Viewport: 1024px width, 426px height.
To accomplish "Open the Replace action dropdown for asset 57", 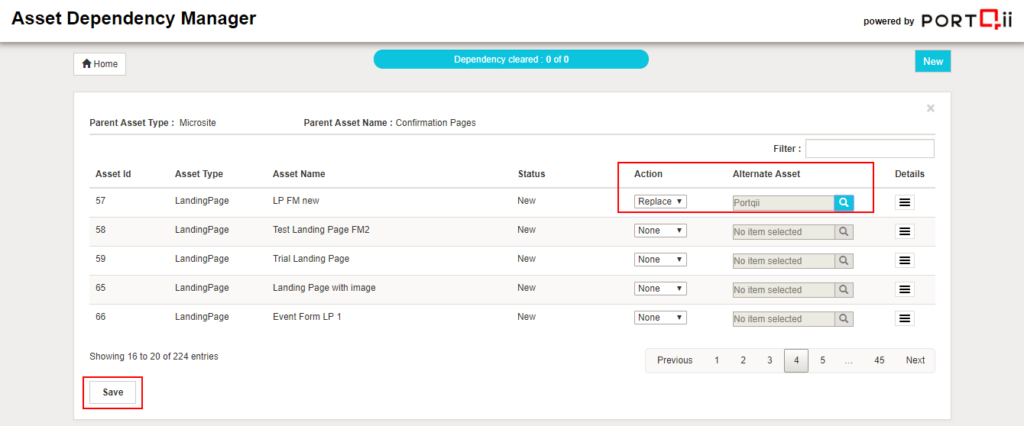I will coord(660,202).
